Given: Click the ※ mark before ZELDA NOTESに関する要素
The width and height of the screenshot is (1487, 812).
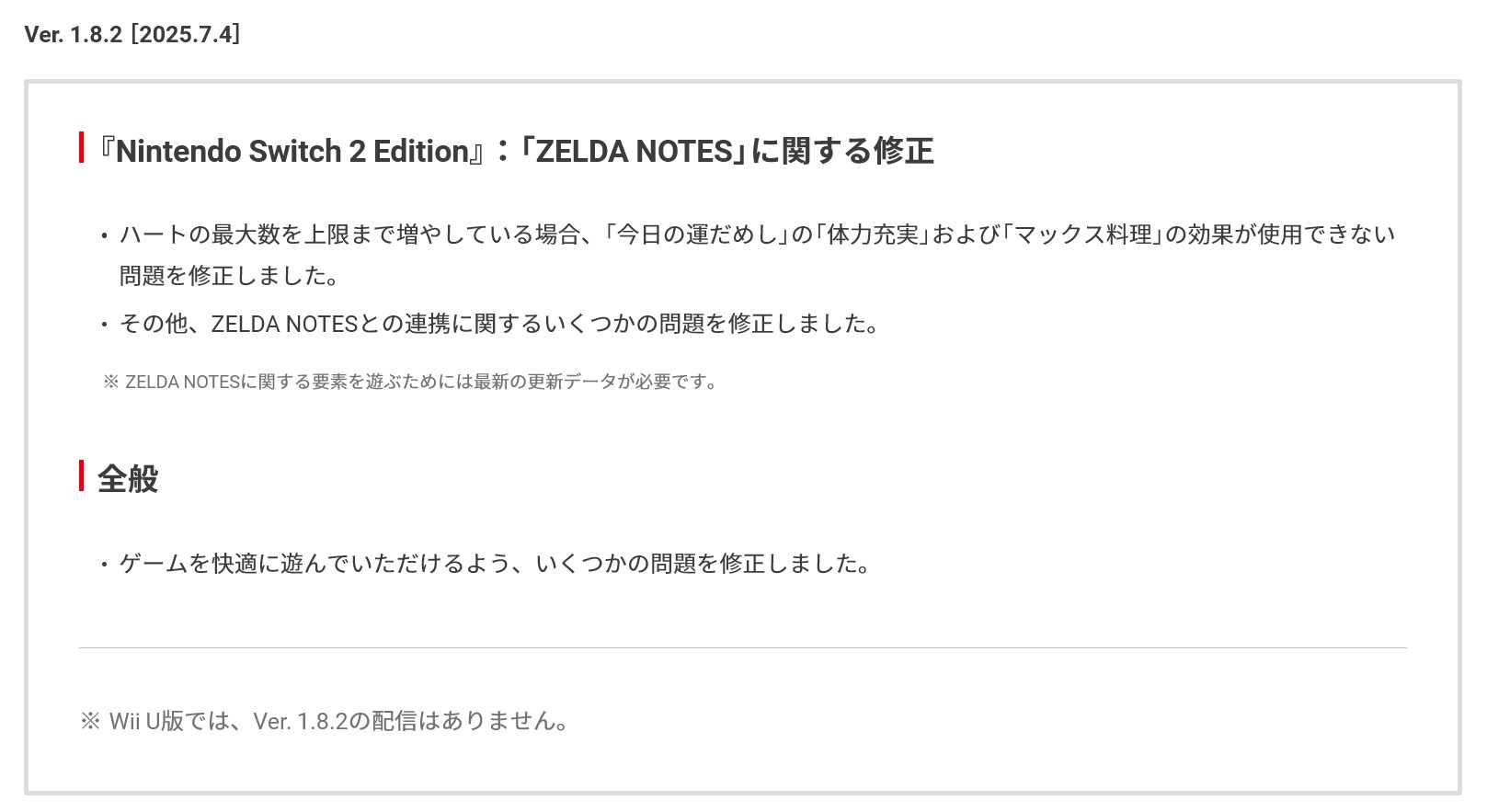Looking at the screenshot, I should click(x=111, y=382).
